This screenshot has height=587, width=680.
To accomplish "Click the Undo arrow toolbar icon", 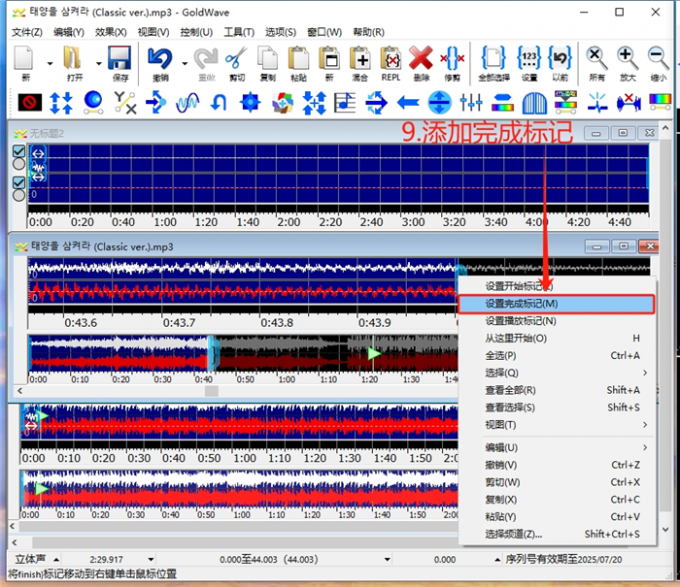I will pyautogui.click(x=160, y=58).
